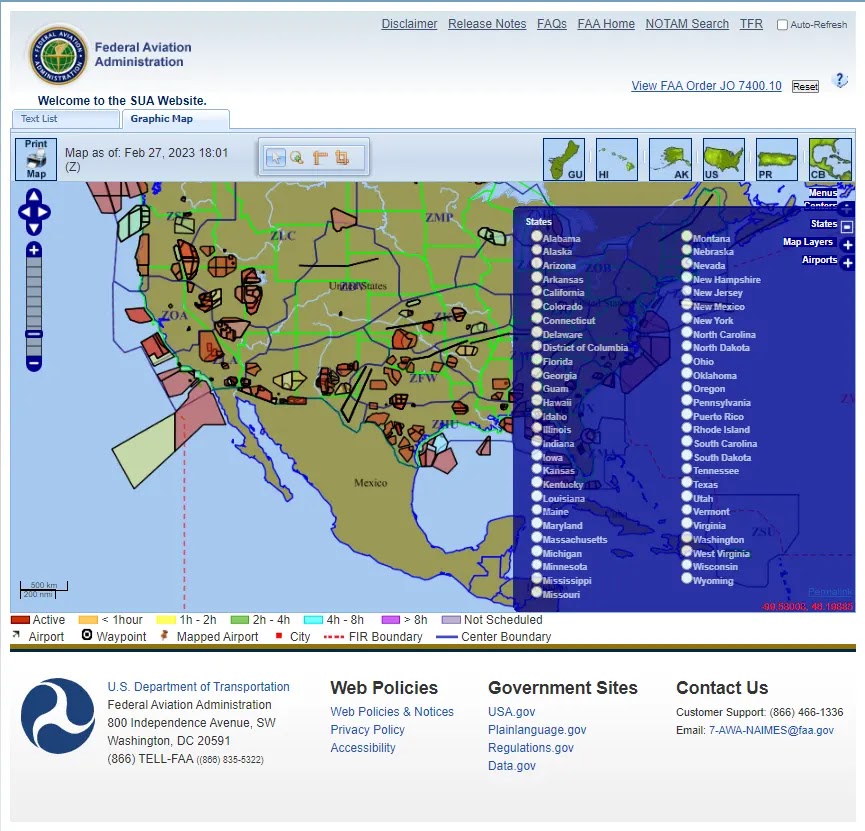Select the California state radio button
The width and height of the screenshot is (865, 831).
(x=536, y=291)
